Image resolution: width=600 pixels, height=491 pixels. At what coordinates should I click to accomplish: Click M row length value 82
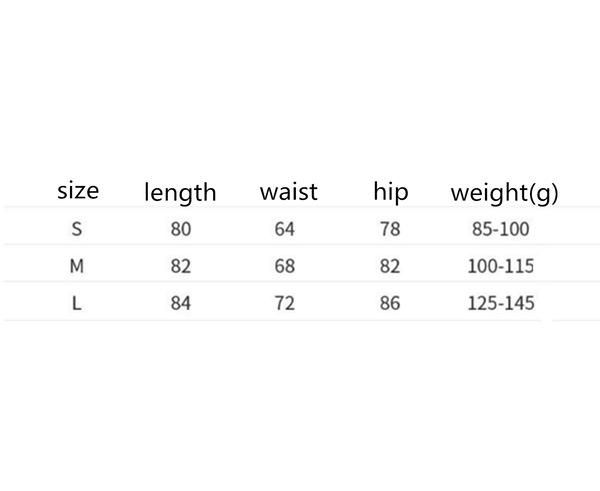pos(181,266)
